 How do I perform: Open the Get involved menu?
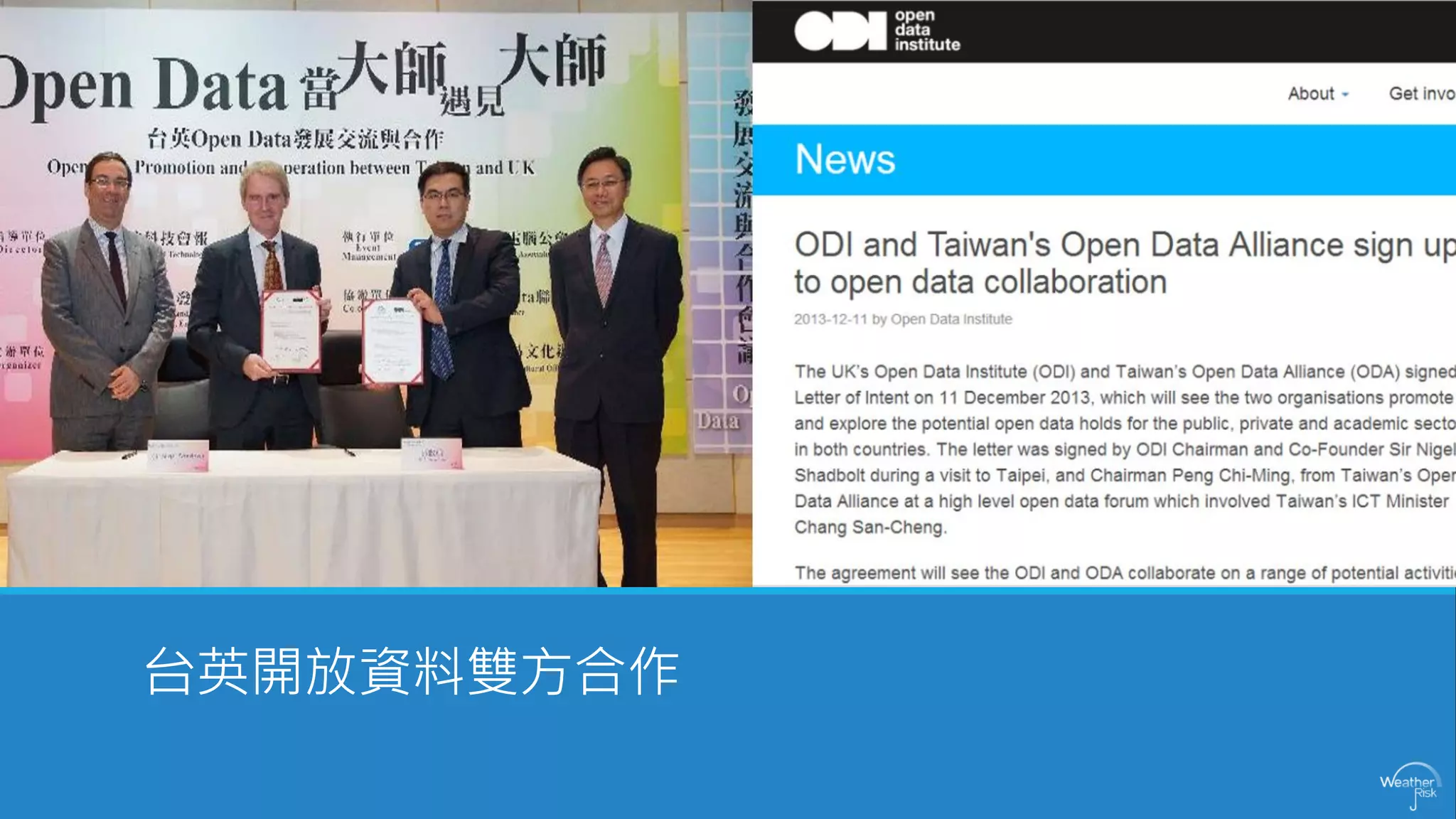1422,94
